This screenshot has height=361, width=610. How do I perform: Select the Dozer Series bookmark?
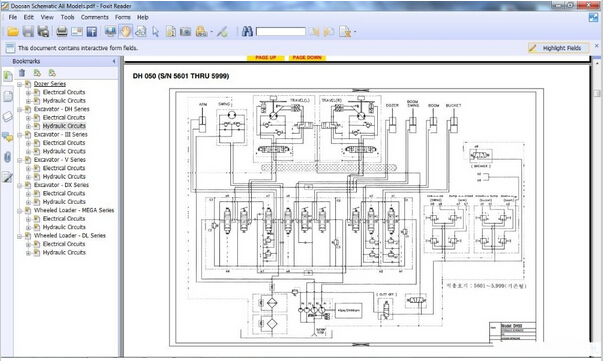point(50,84)
